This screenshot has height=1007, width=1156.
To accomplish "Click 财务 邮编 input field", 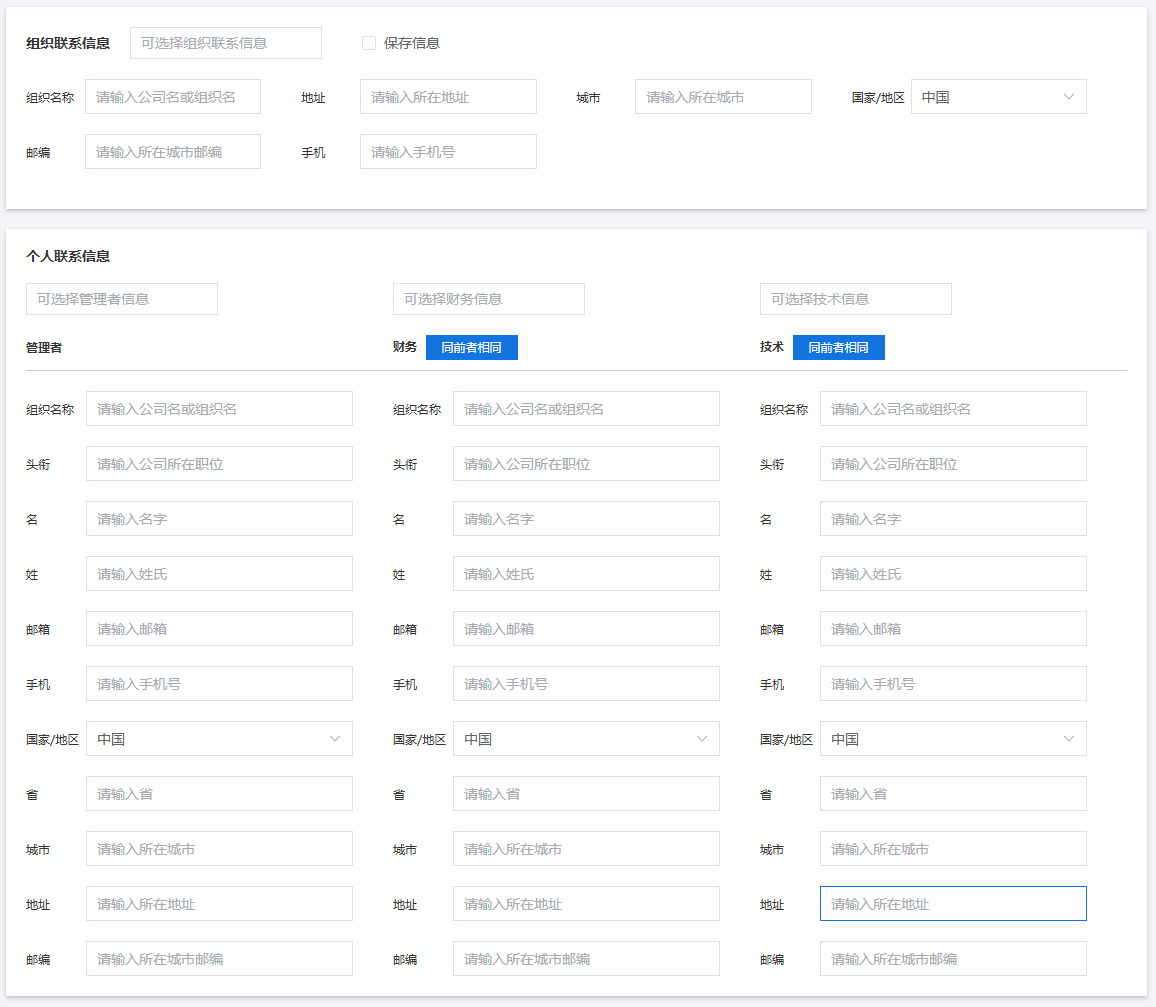I will tap(586, 958).
